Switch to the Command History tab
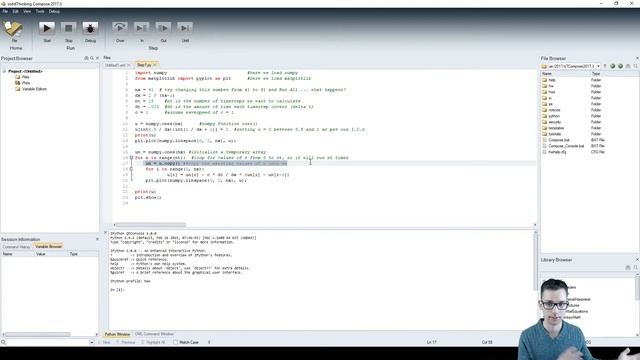Viewport: 640px width, 360px height. pyautogui.click(x=17, y=247)
